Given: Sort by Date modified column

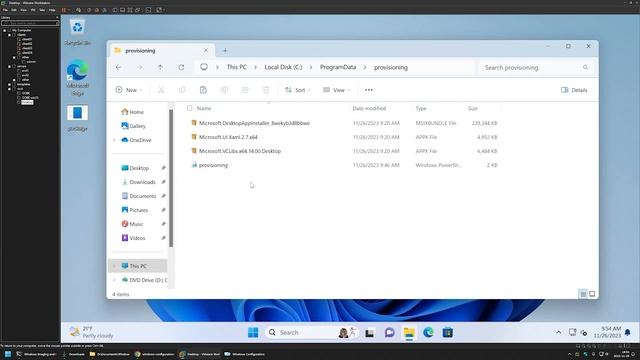Looking at the screenshot, I should pos(369,108).
